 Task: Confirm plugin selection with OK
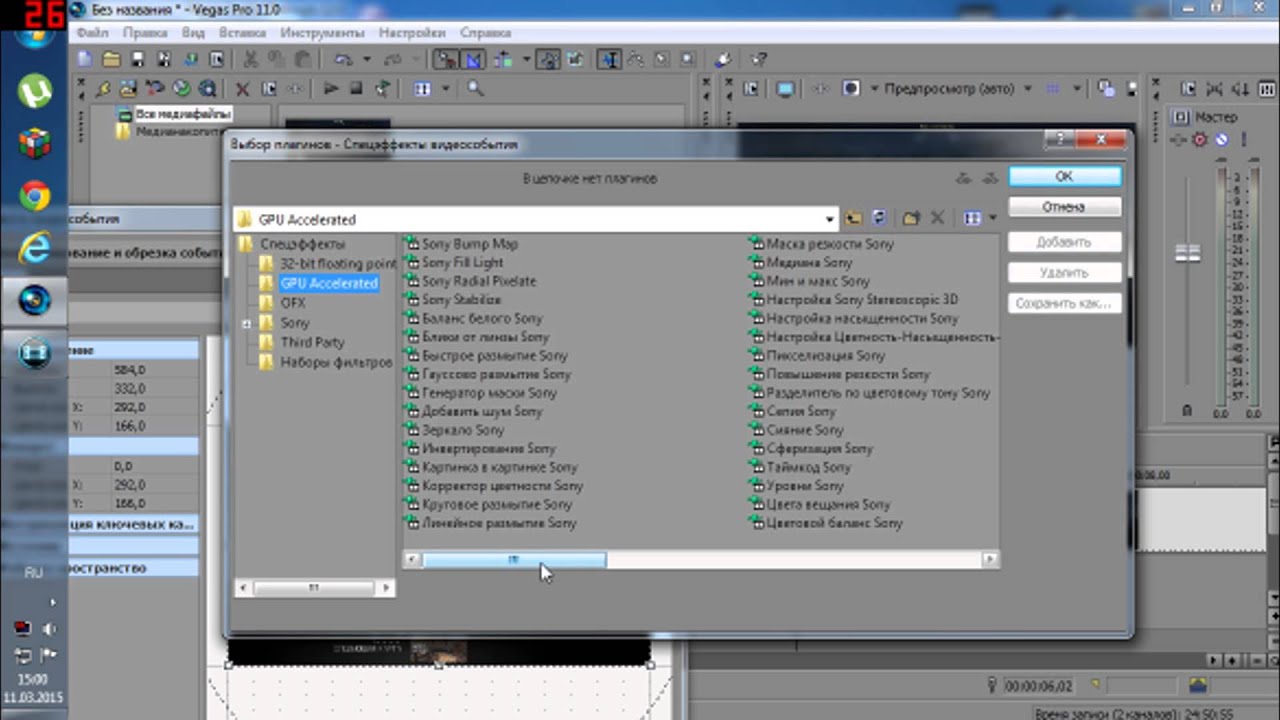1064,176
